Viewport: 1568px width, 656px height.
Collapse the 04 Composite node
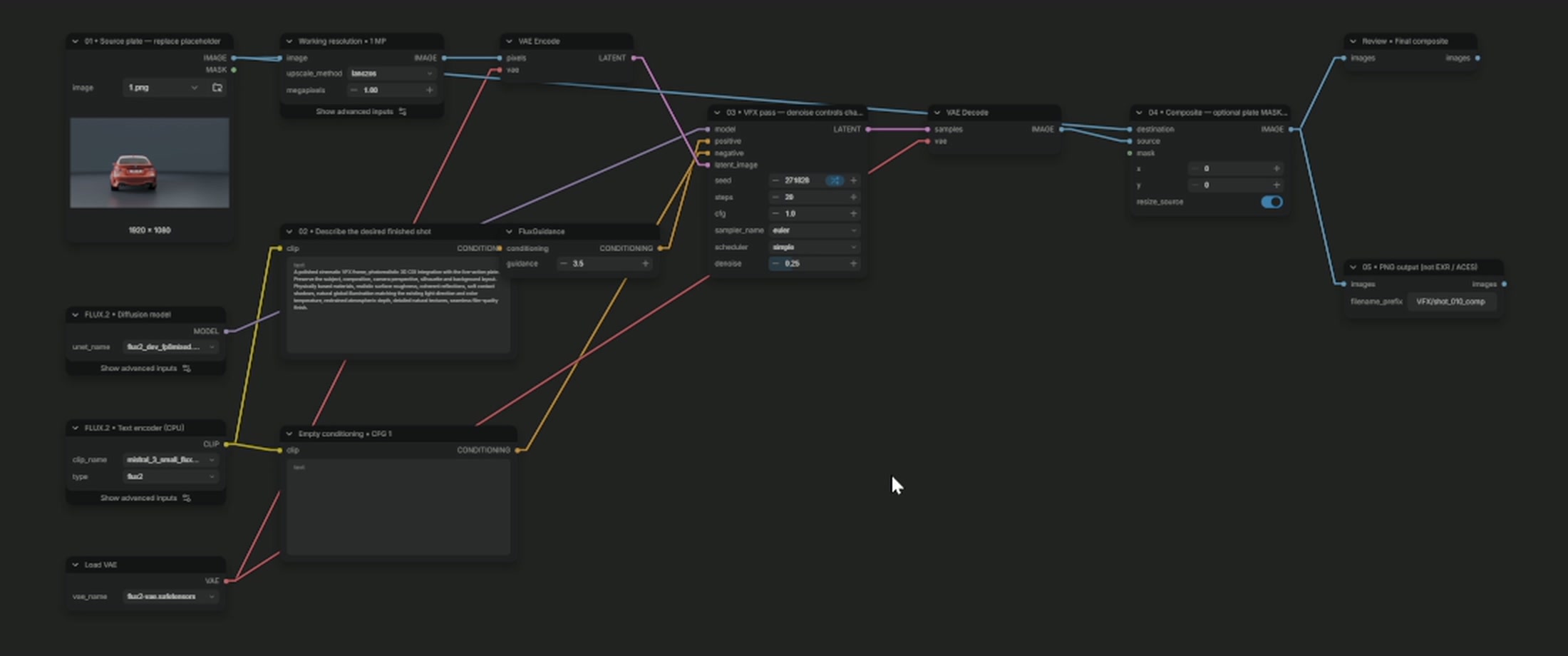[x=1139, y=113]
